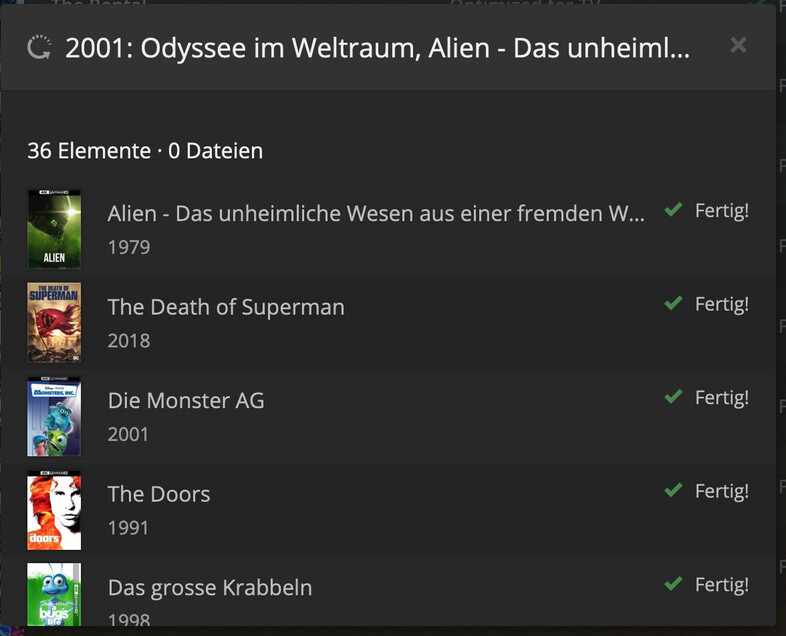Close the dialog with the X button
Screen dimensions: 786x636
tap(738, 45)
